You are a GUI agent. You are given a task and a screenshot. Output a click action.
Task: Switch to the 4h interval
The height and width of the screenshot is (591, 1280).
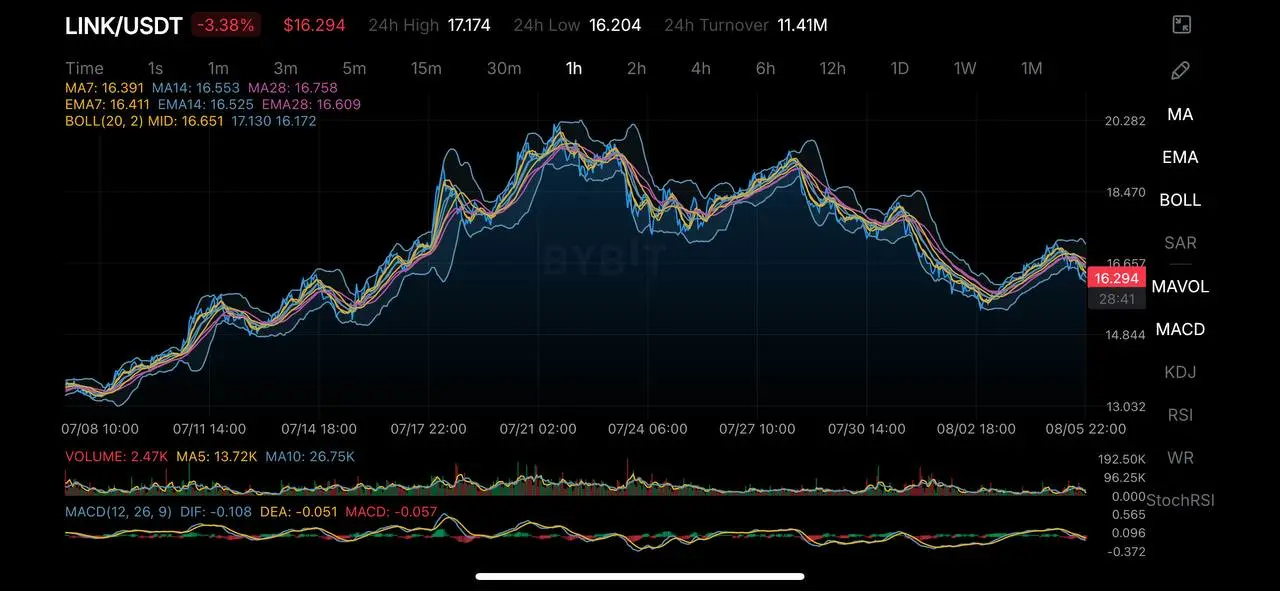700,68
